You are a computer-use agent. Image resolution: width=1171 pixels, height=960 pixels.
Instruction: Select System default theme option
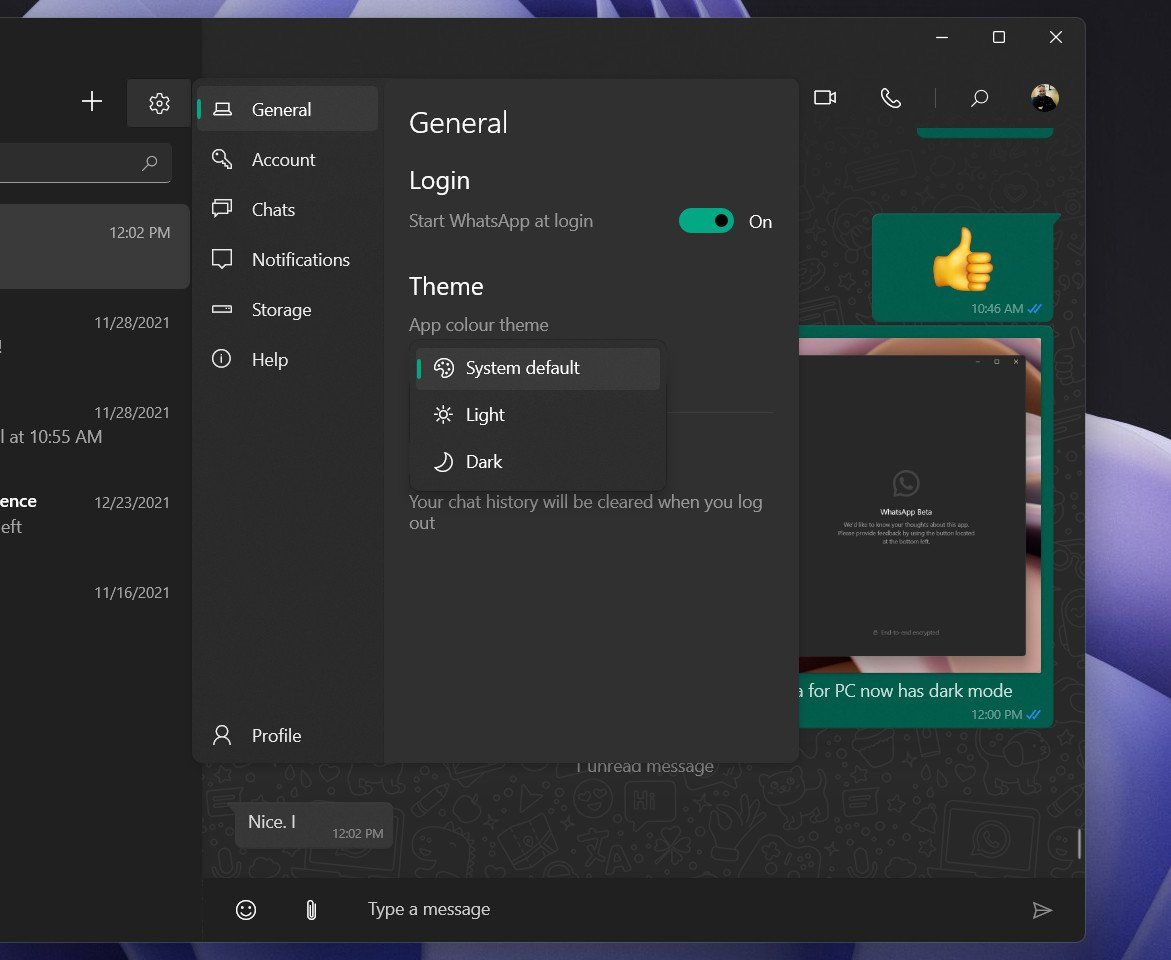pyautogui.click(x=538, y=368)
